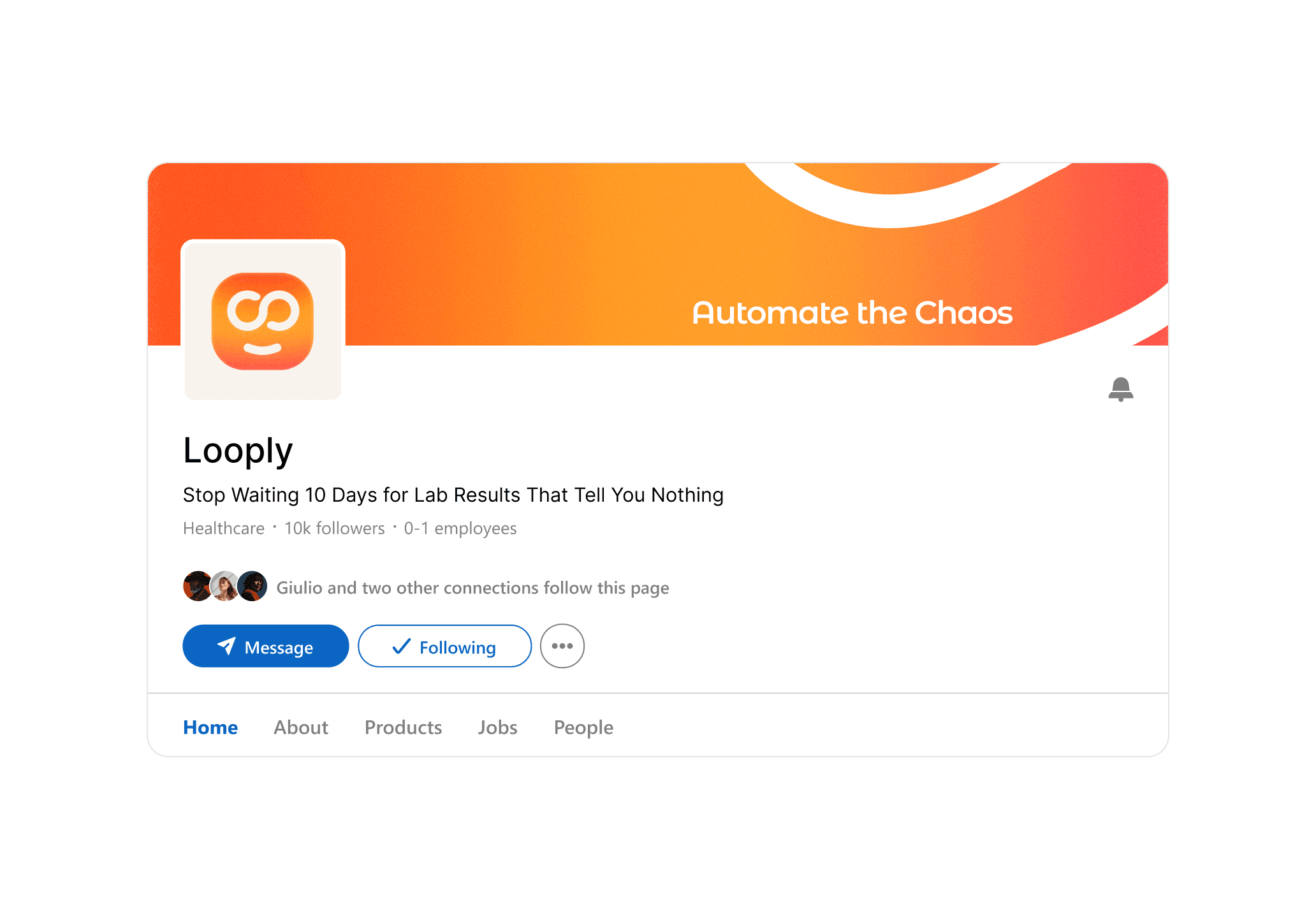The width and height of the screenshot is (1316, 918).
Task: Go to the Jobs tab
Action: pos(497,727)
